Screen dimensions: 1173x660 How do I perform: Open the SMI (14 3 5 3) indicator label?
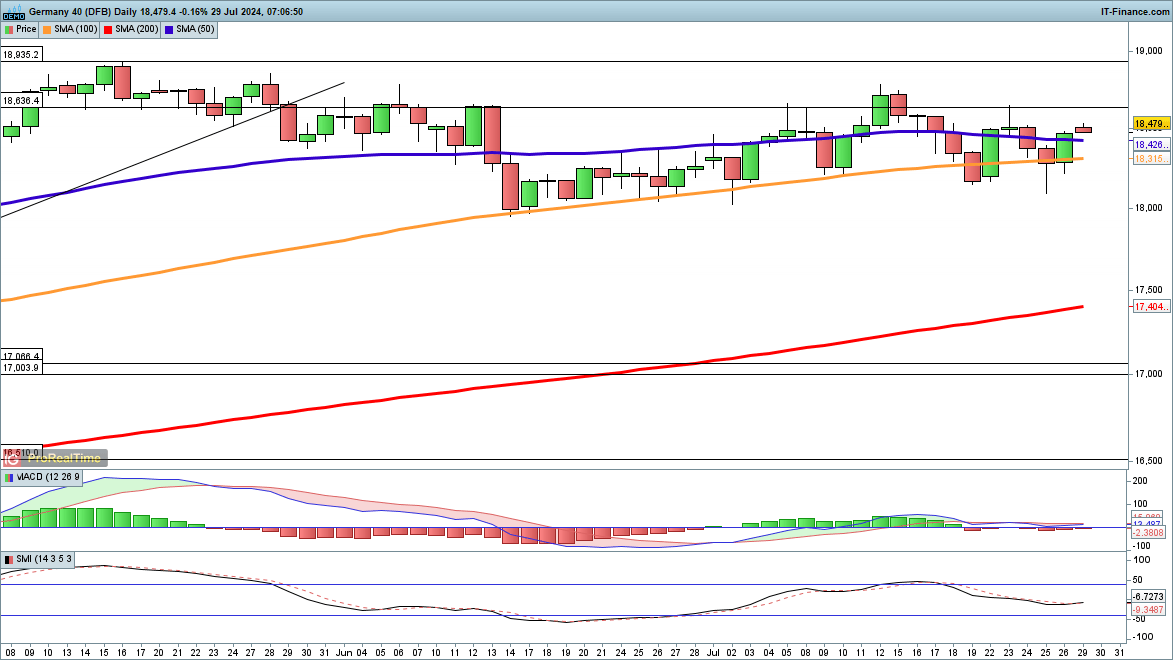coord(39,559)
